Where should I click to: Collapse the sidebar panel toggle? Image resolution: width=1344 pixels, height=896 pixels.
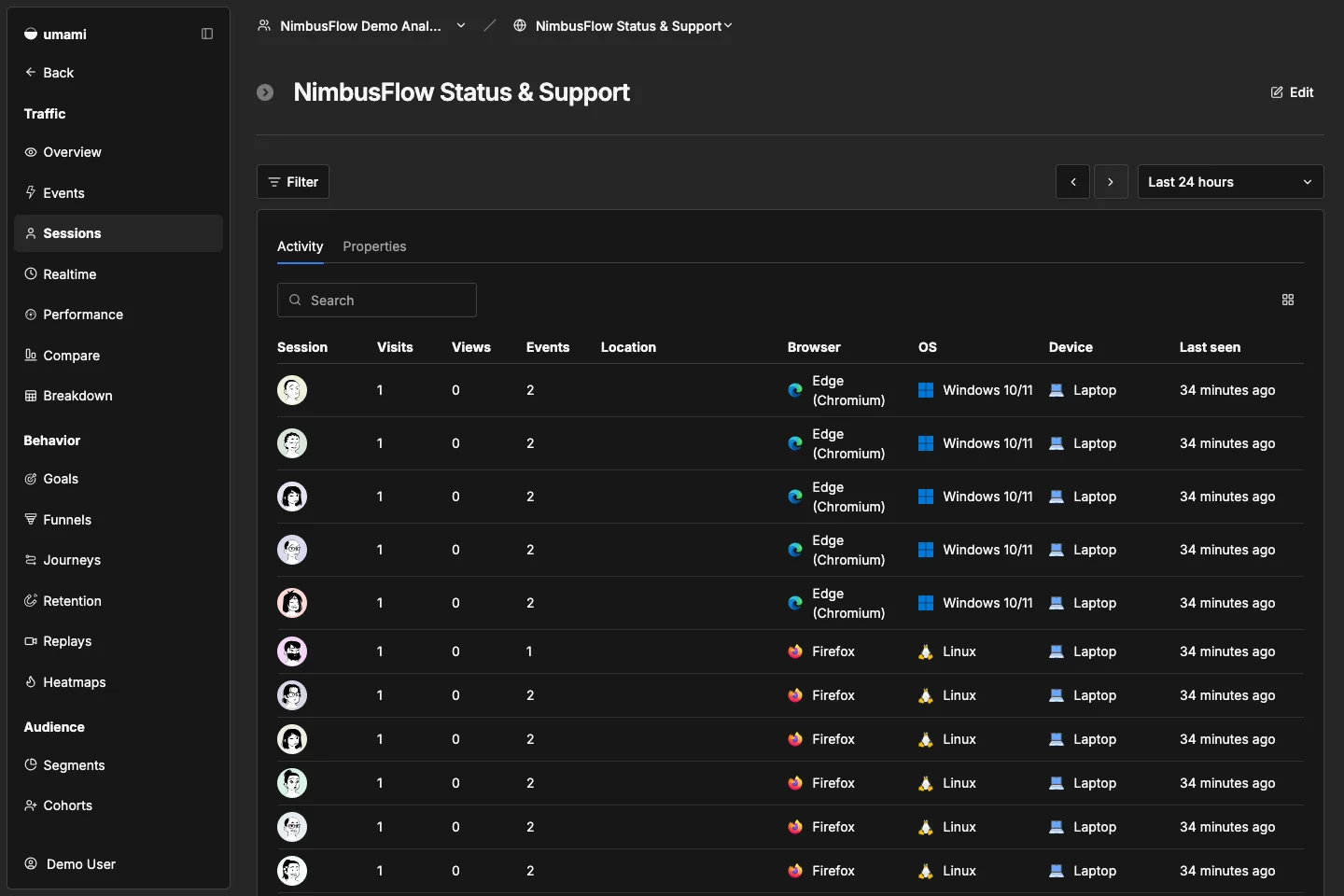pyautogui.click(x=207, y=34)
